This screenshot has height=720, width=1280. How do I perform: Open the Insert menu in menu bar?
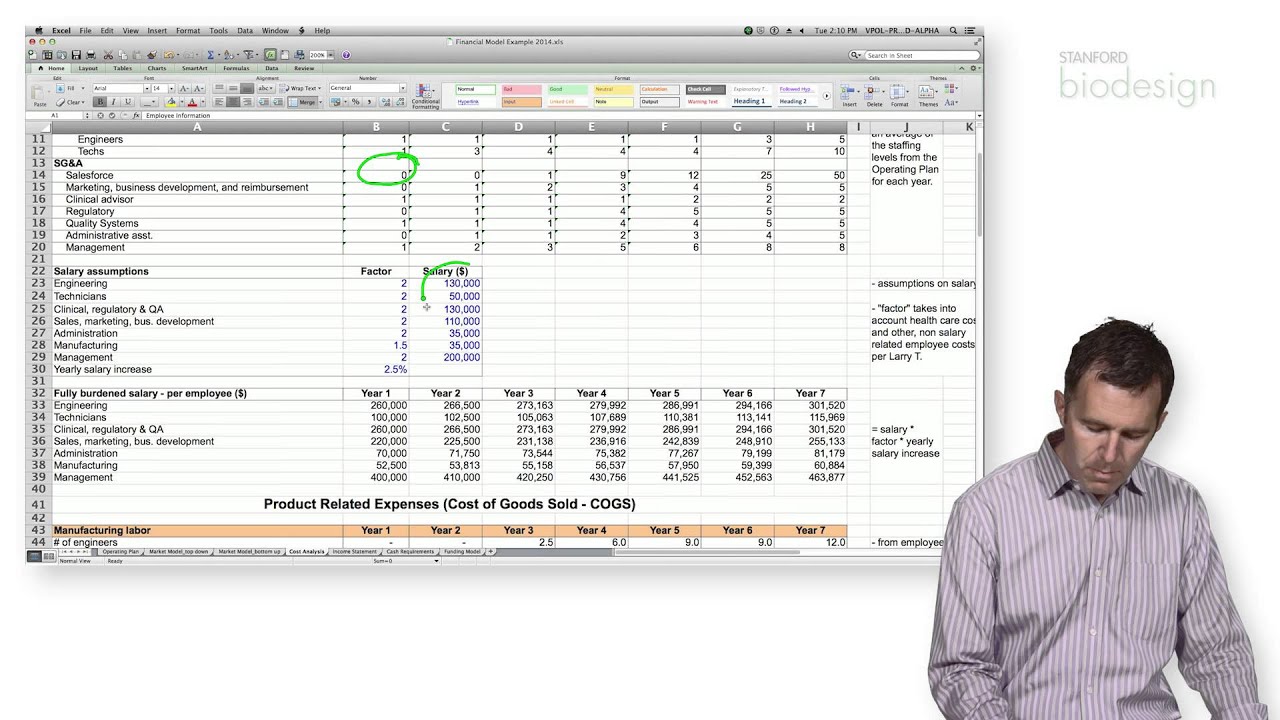157,31
